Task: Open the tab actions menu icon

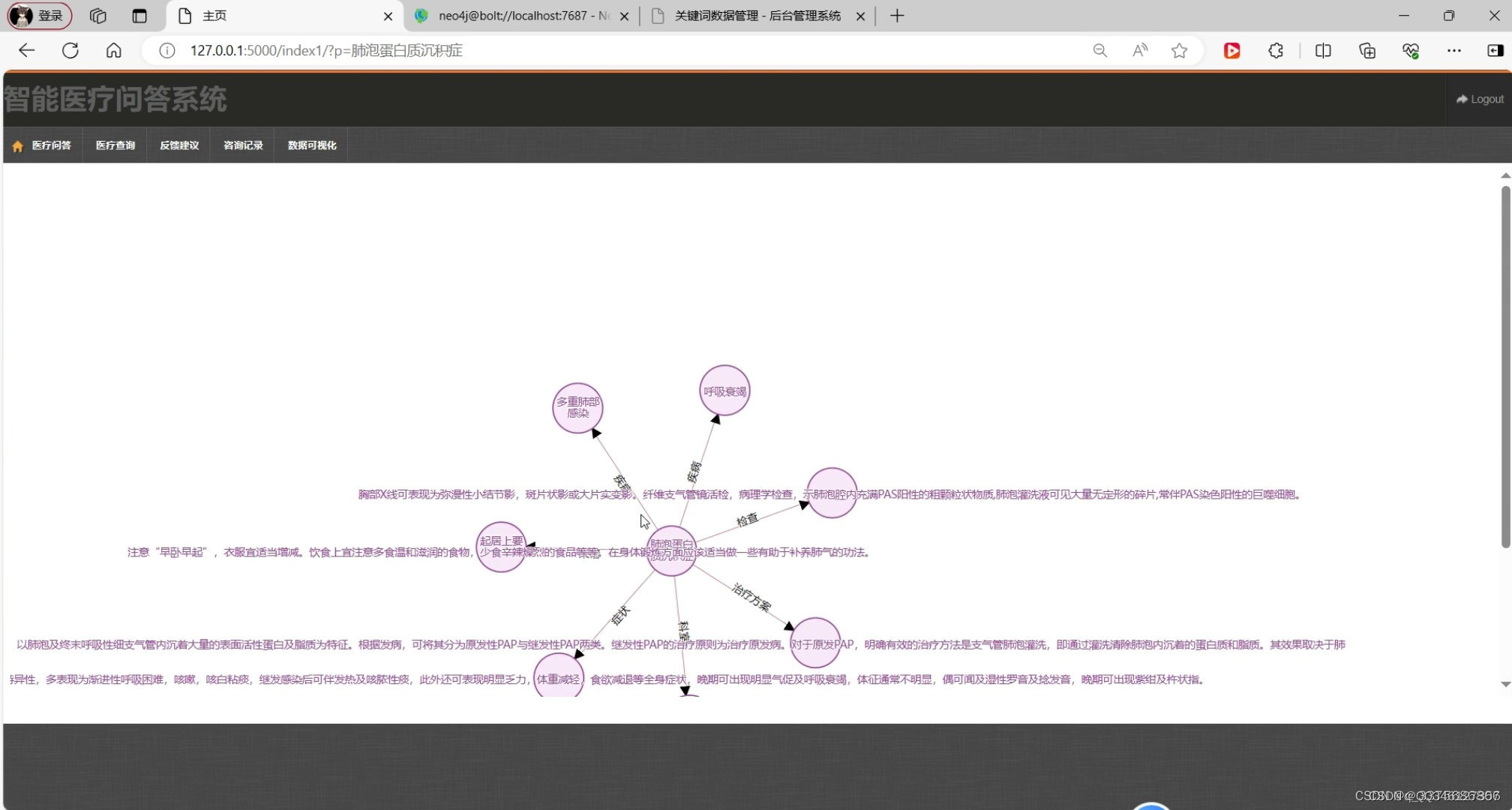Action: click(139, 16)
